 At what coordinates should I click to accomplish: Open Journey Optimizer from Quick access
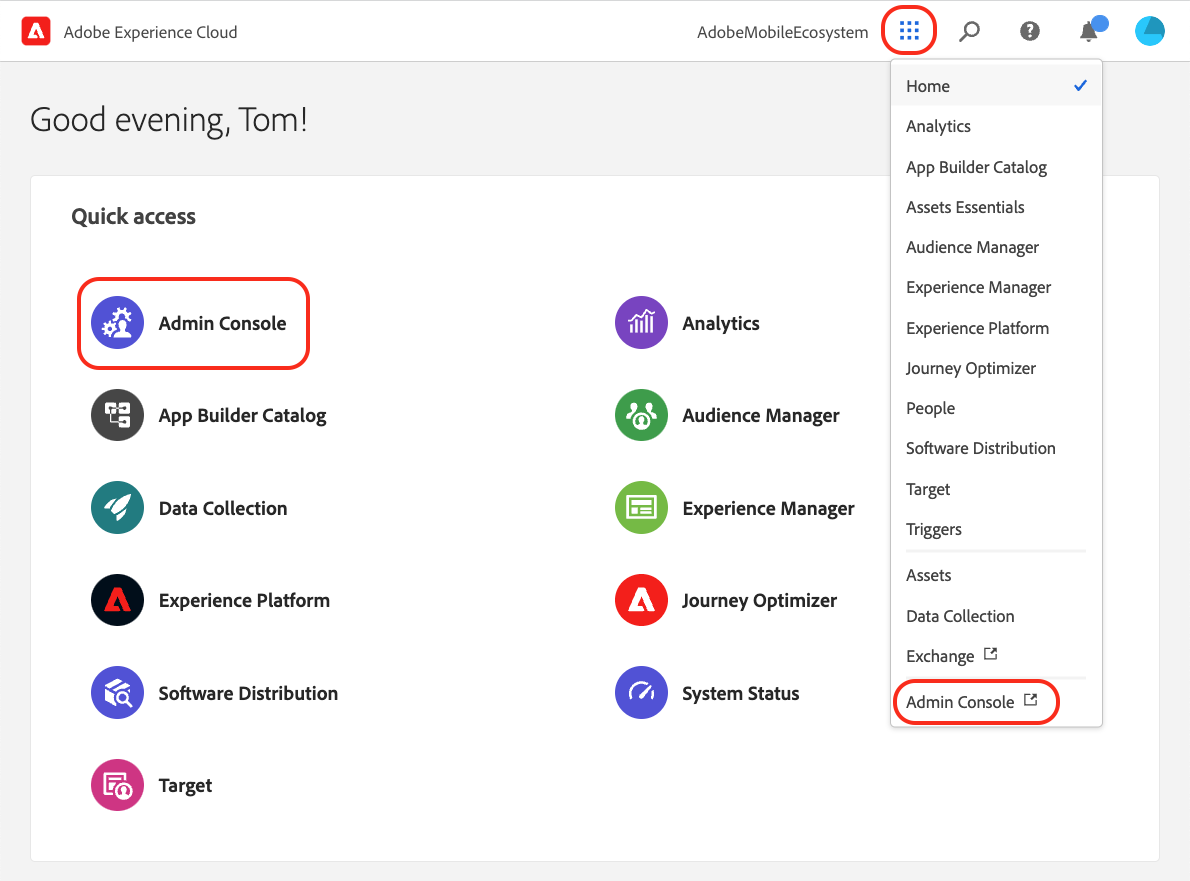tap(726, 600)
